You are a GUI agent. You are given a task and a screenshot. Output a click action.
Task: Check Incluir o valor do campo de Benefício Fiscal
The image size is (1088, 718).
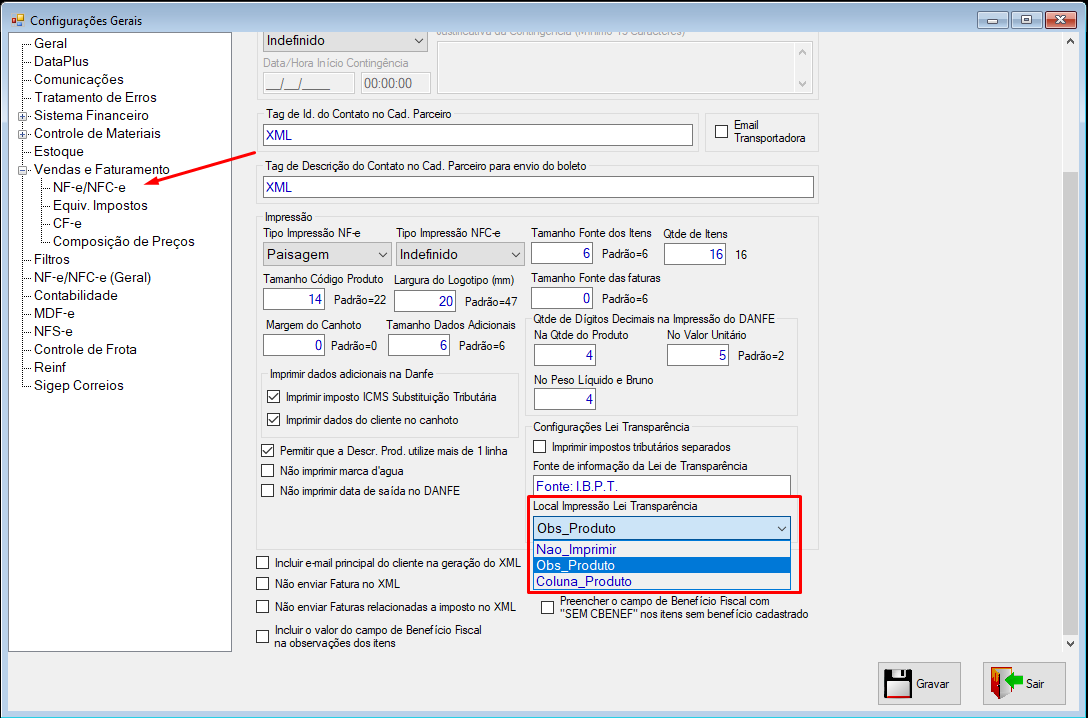click(262, 636)
